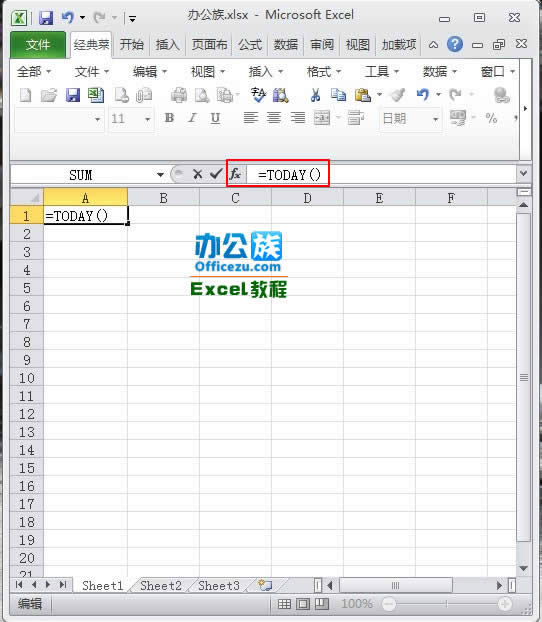The width and height of the screenshot is (542, 622).
Task: Select all cells via corner button
Action: coord(27,197)
